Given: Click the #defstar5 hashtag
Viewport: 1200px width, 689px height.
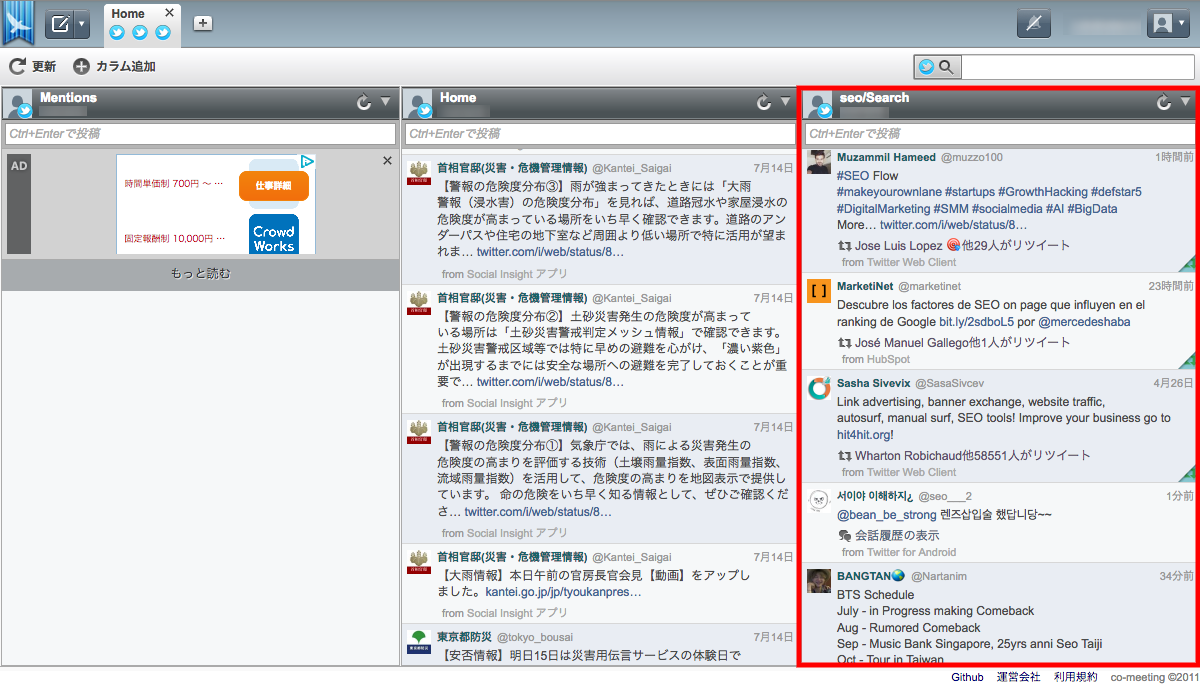Looking at the screenshot, I should pyautogui.click(x=1118, y=192).
